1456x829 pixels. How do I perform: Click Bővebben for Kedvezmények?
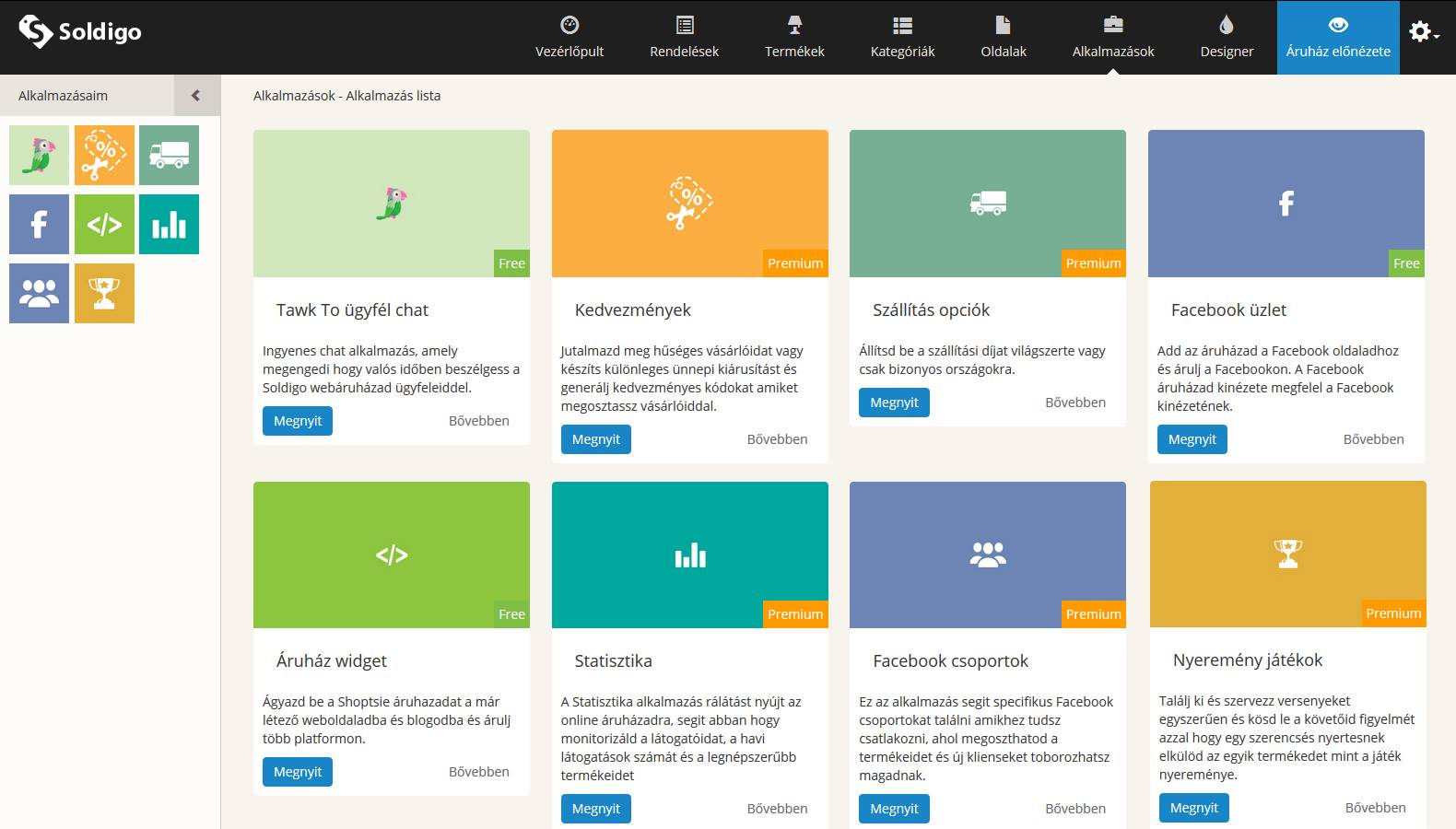click(777, 439)
